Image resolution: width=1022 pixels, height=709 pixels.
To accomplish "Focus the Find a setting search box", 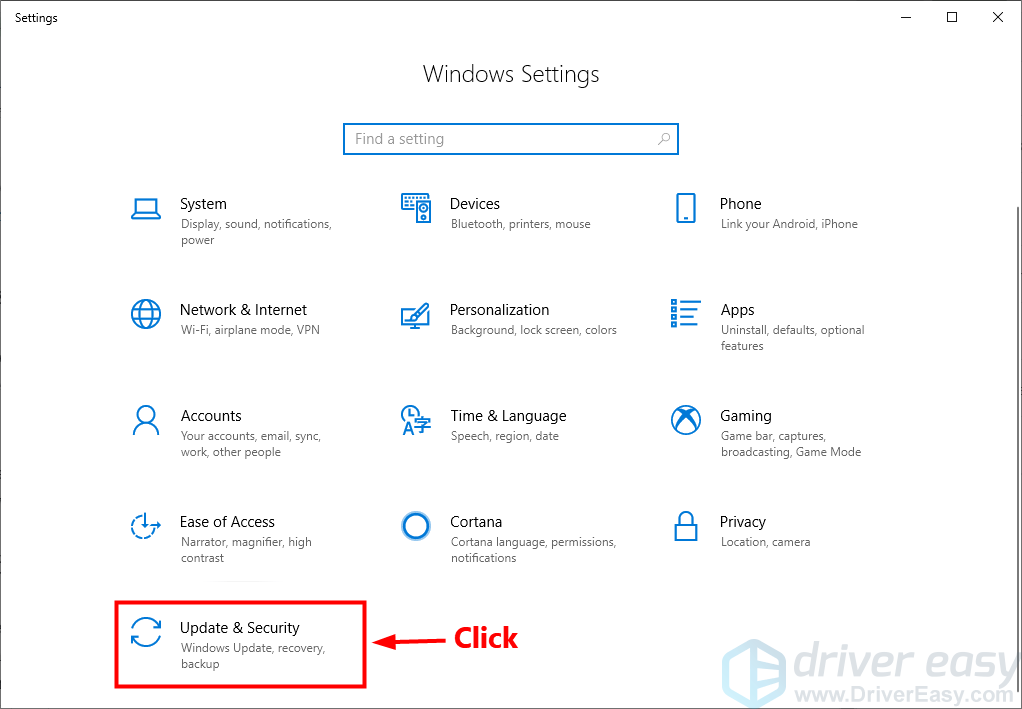I will point(510,139).
